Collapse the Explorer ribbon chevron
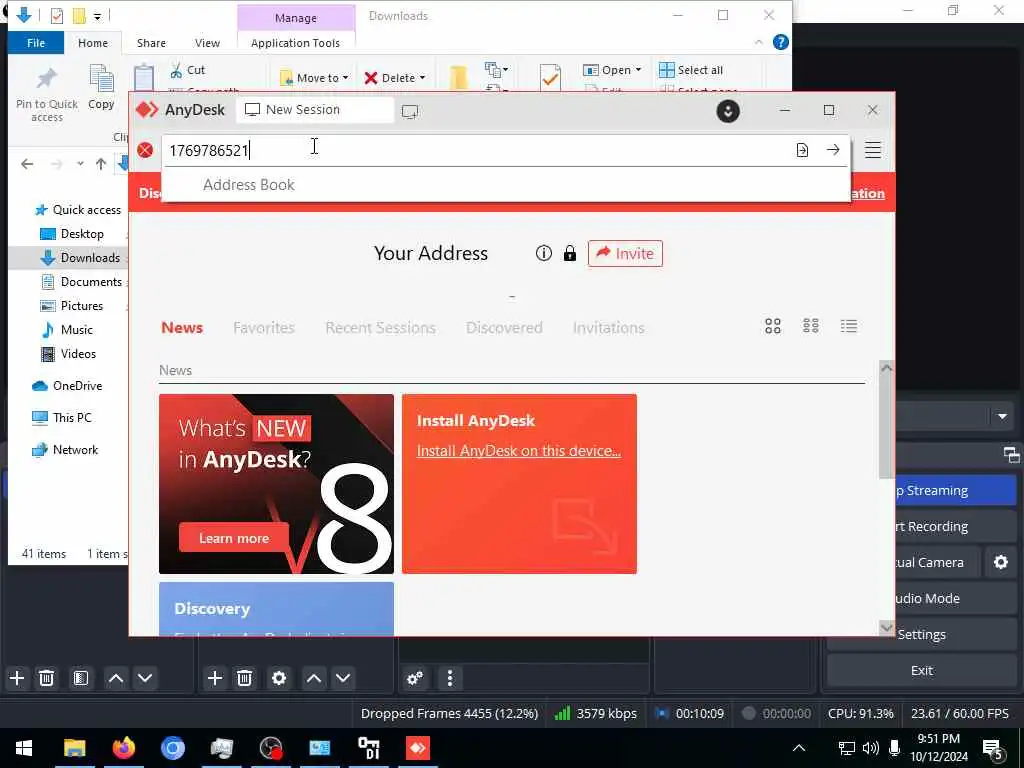Viewport: 1024px width, 768px height. coord(758,42)
